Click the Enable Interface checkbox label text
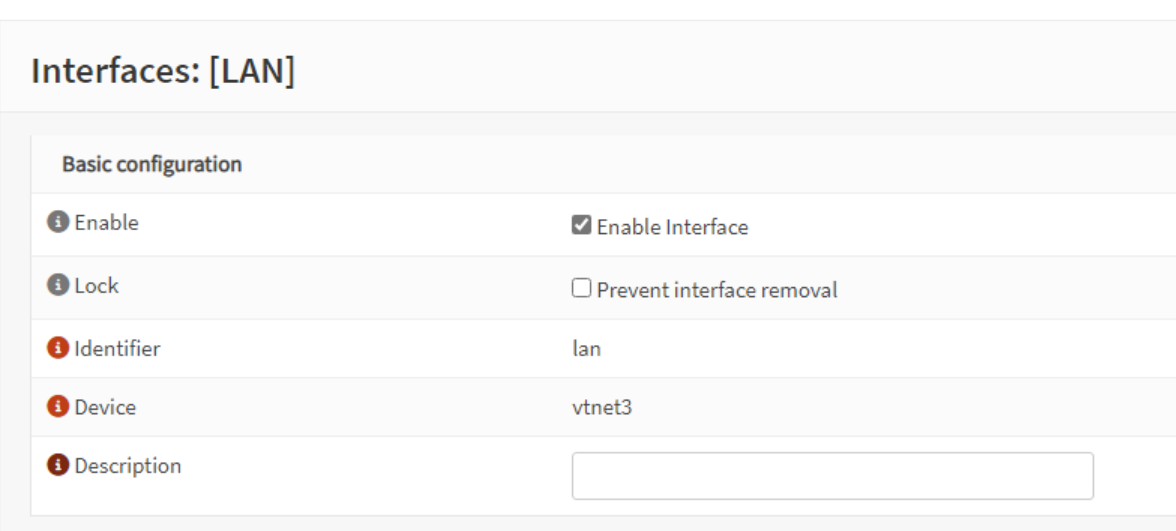 coord(672,227)
